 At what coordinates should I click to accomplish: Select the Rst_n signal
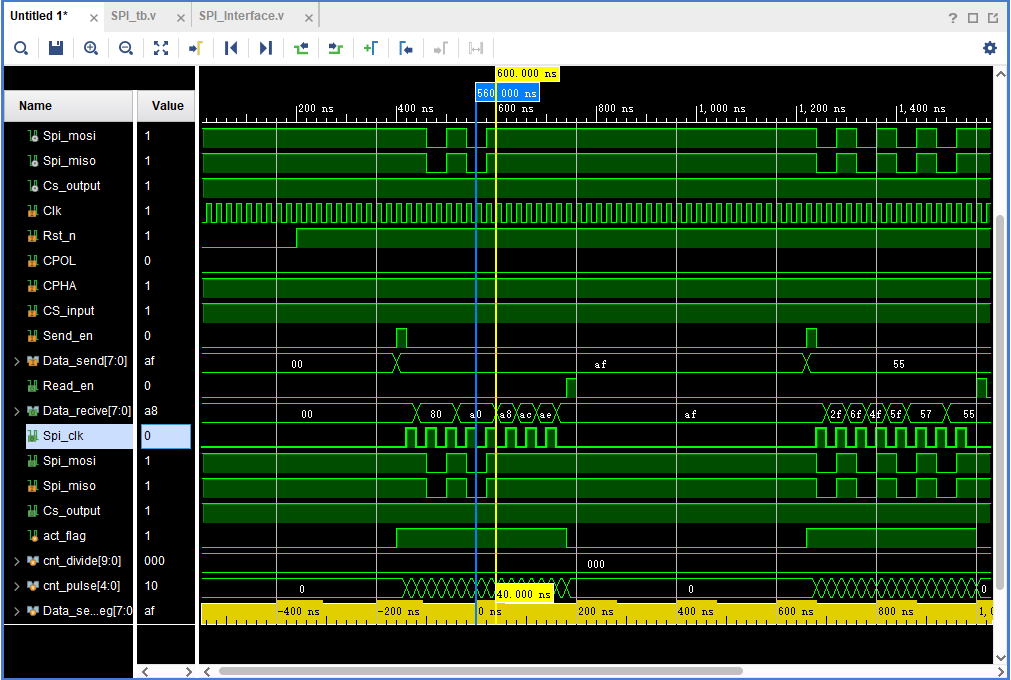59,236
